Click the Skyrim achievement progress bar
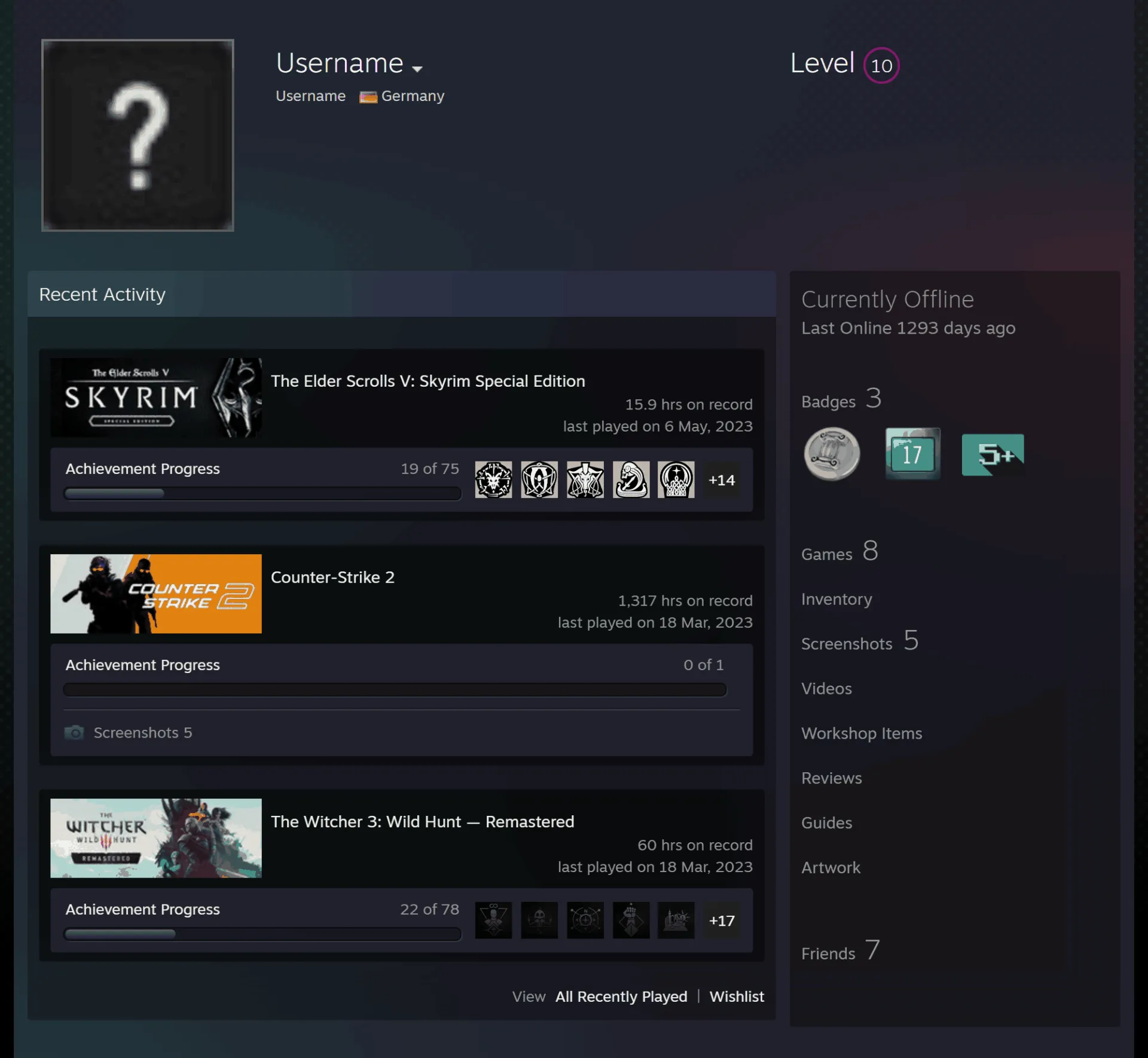Screen dimensions: 1148x1058 pos(262,494)
